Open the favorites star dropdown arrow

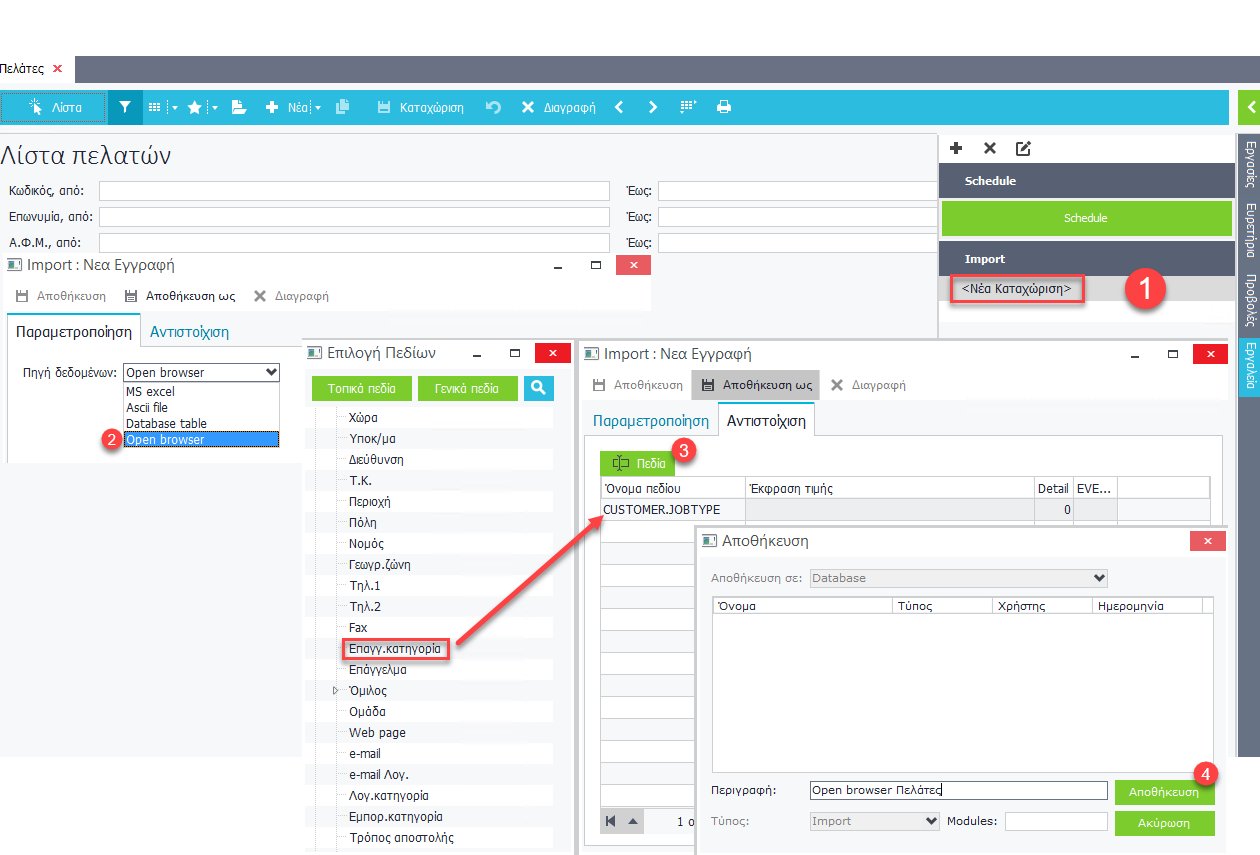(x=214, y=107)
